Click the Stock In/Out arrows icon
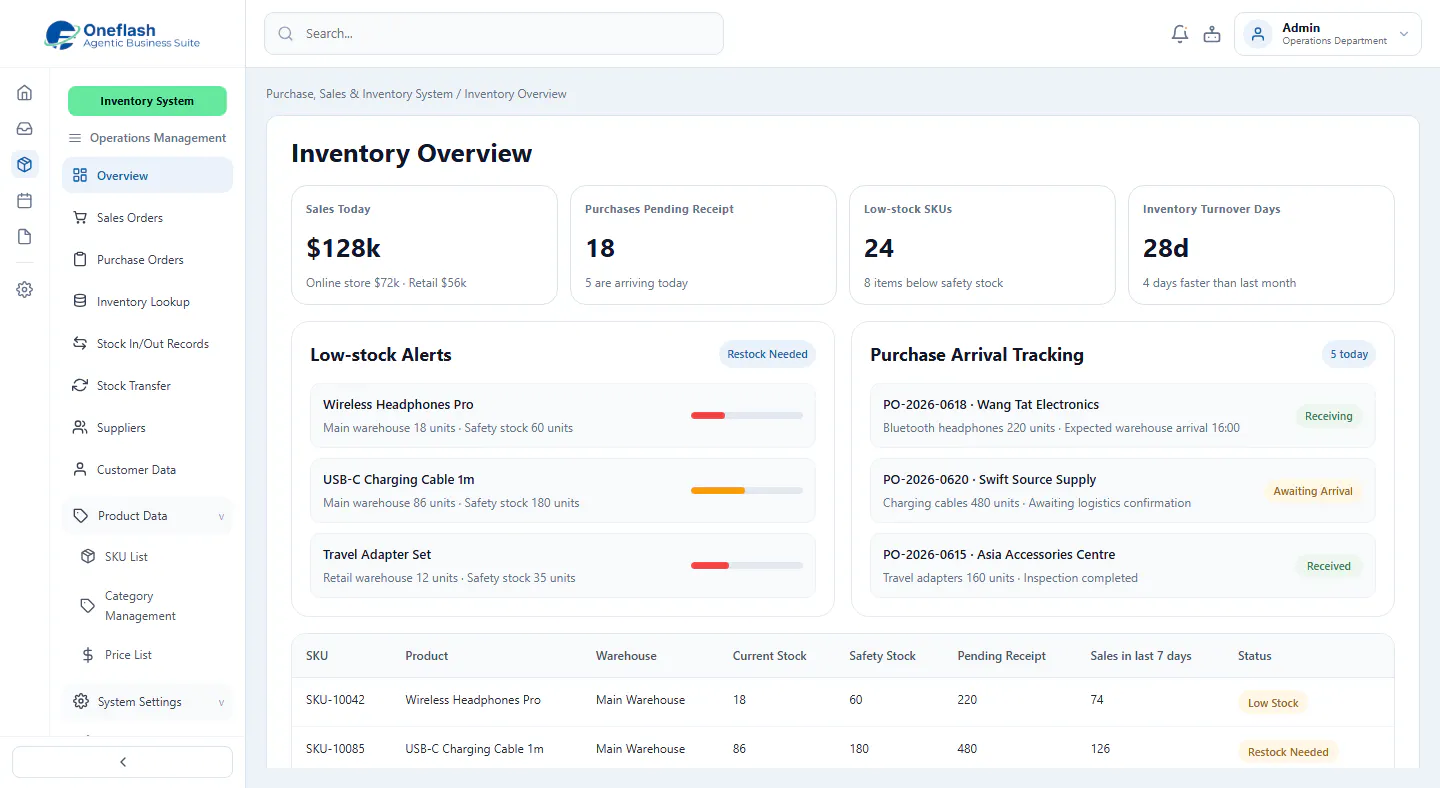 coord(80,344)
